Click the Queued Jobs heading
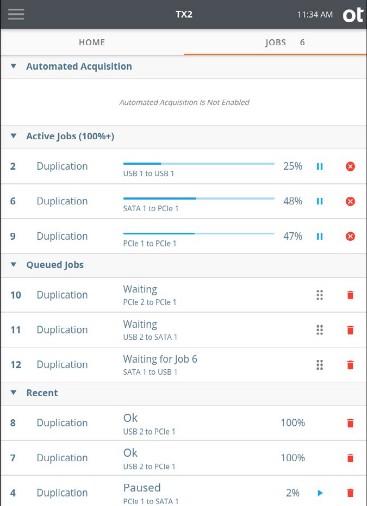The width and height of the screenshot is (367, 506). pos(55,265)
